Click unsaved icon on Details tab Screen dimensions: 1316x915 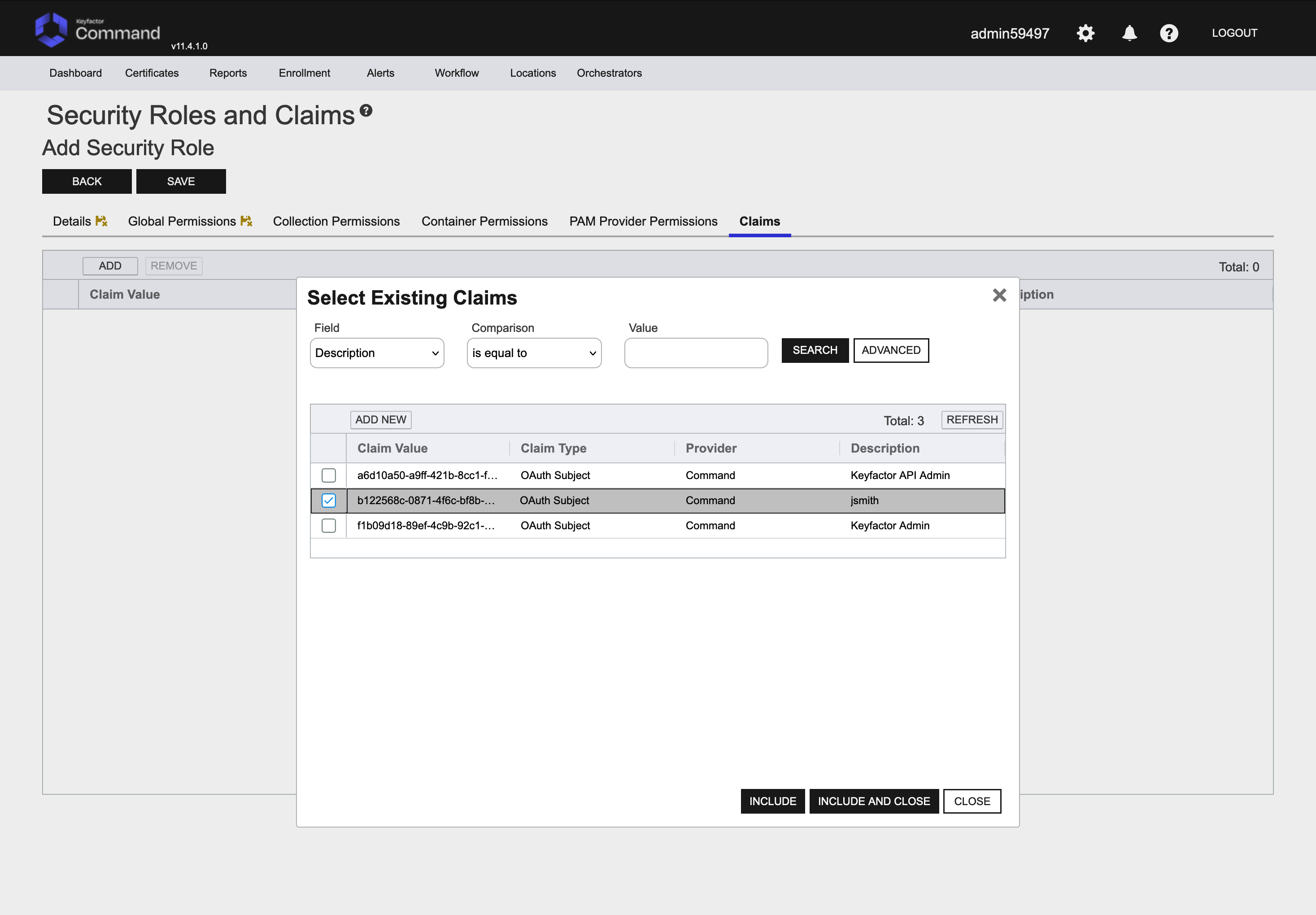(101, 221)
